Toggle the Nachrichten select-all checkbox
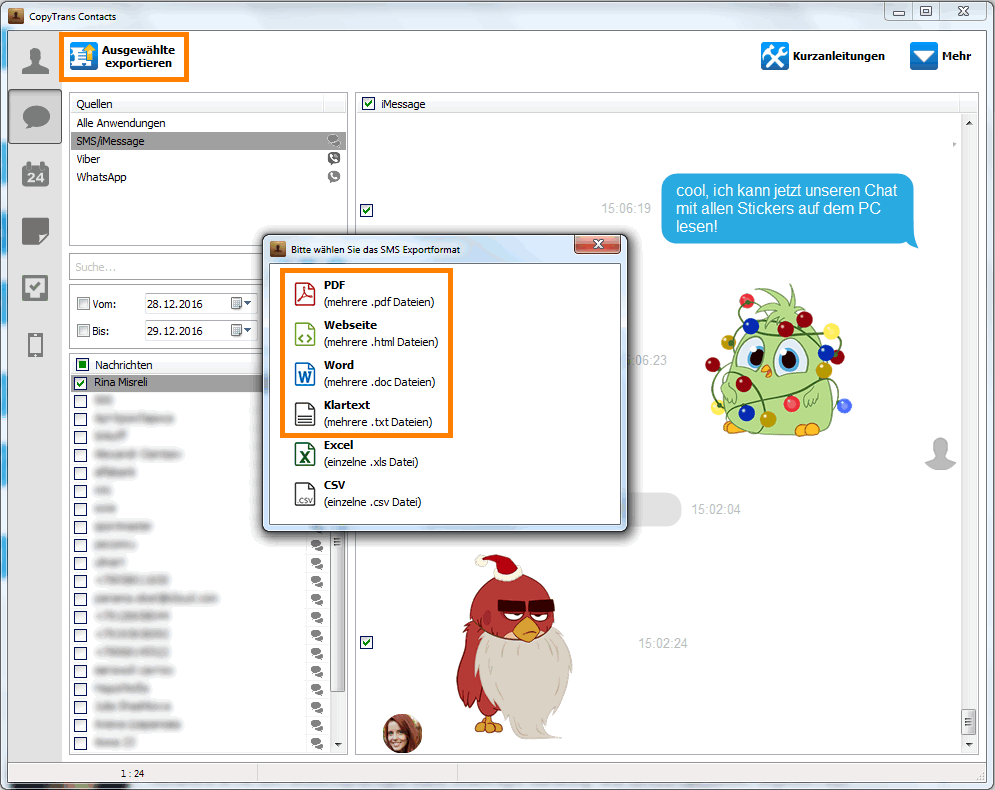 pos(82,364)
